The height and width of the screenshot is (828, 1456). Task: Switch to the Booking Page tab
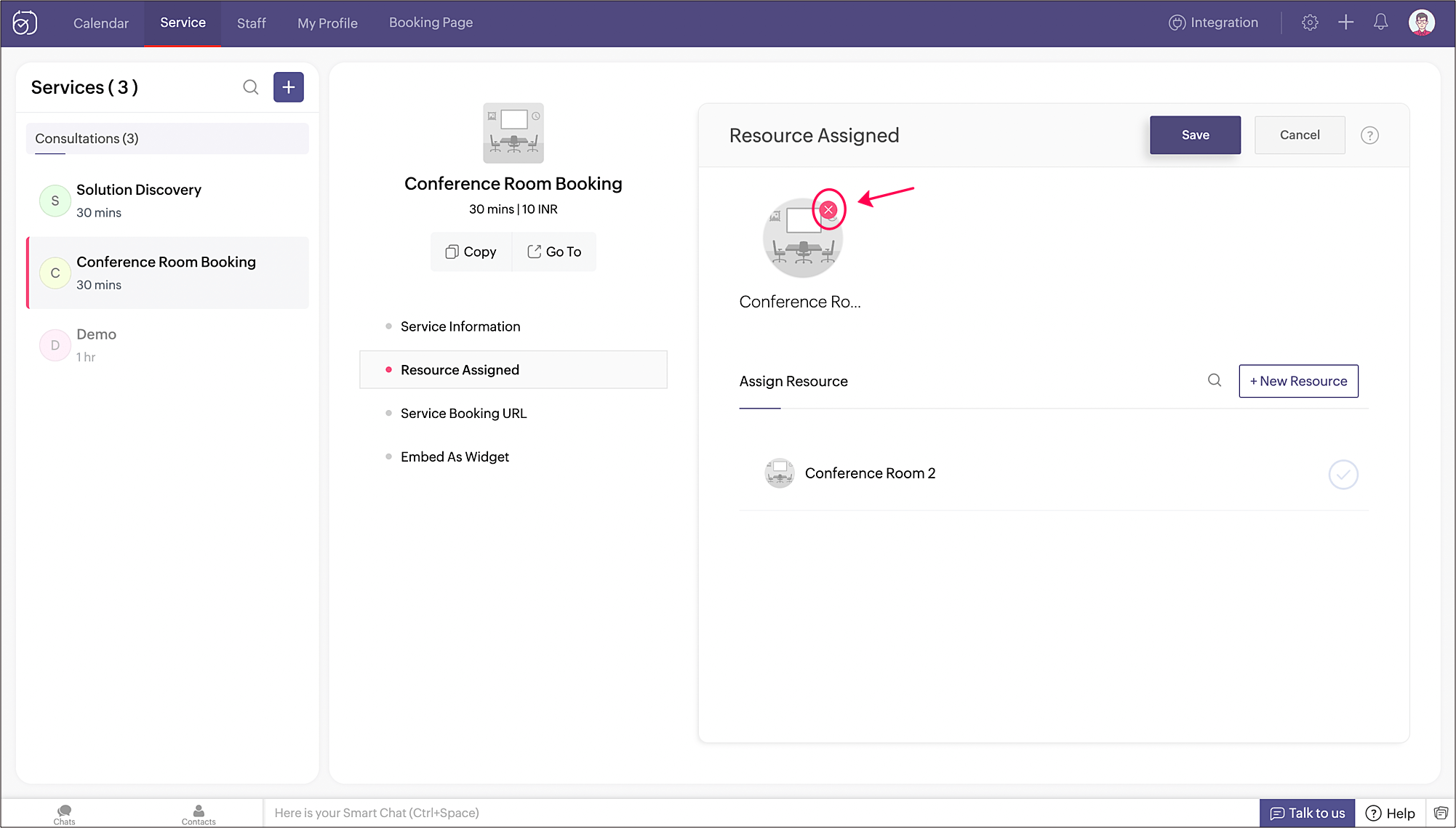pyautogui.click(x=431, y=23)
